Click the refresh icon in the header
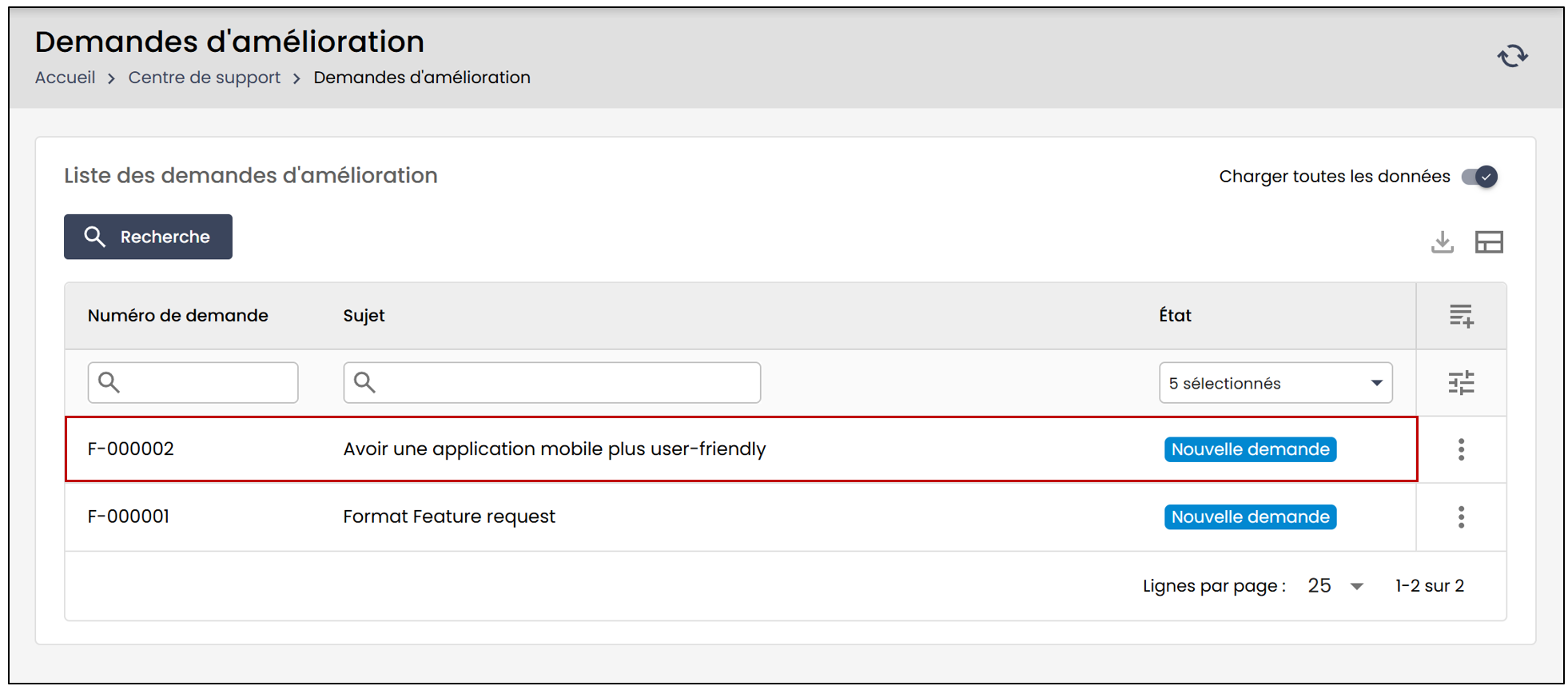 [x=1512, y=56]
